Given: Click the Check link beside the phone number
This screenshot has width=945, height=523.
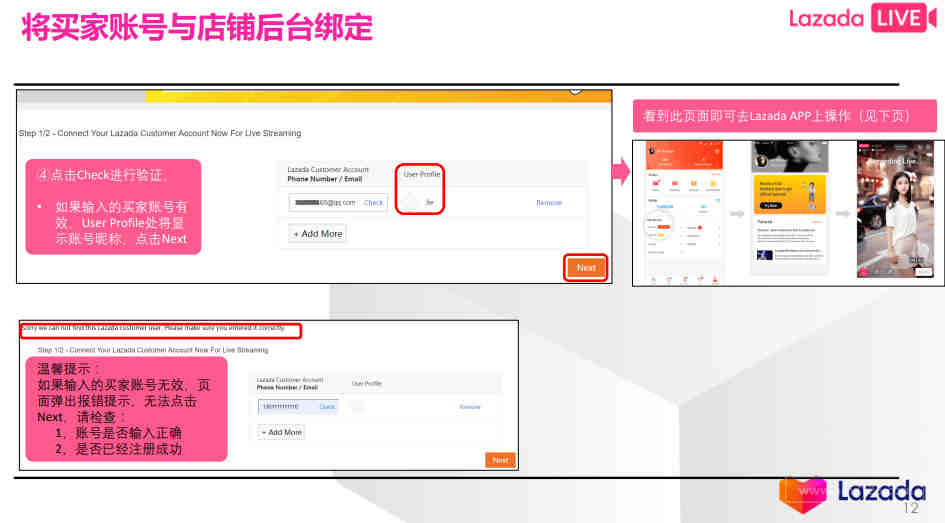Looking at the screenshot, I should pyautogui.click(x=327, y=407).
